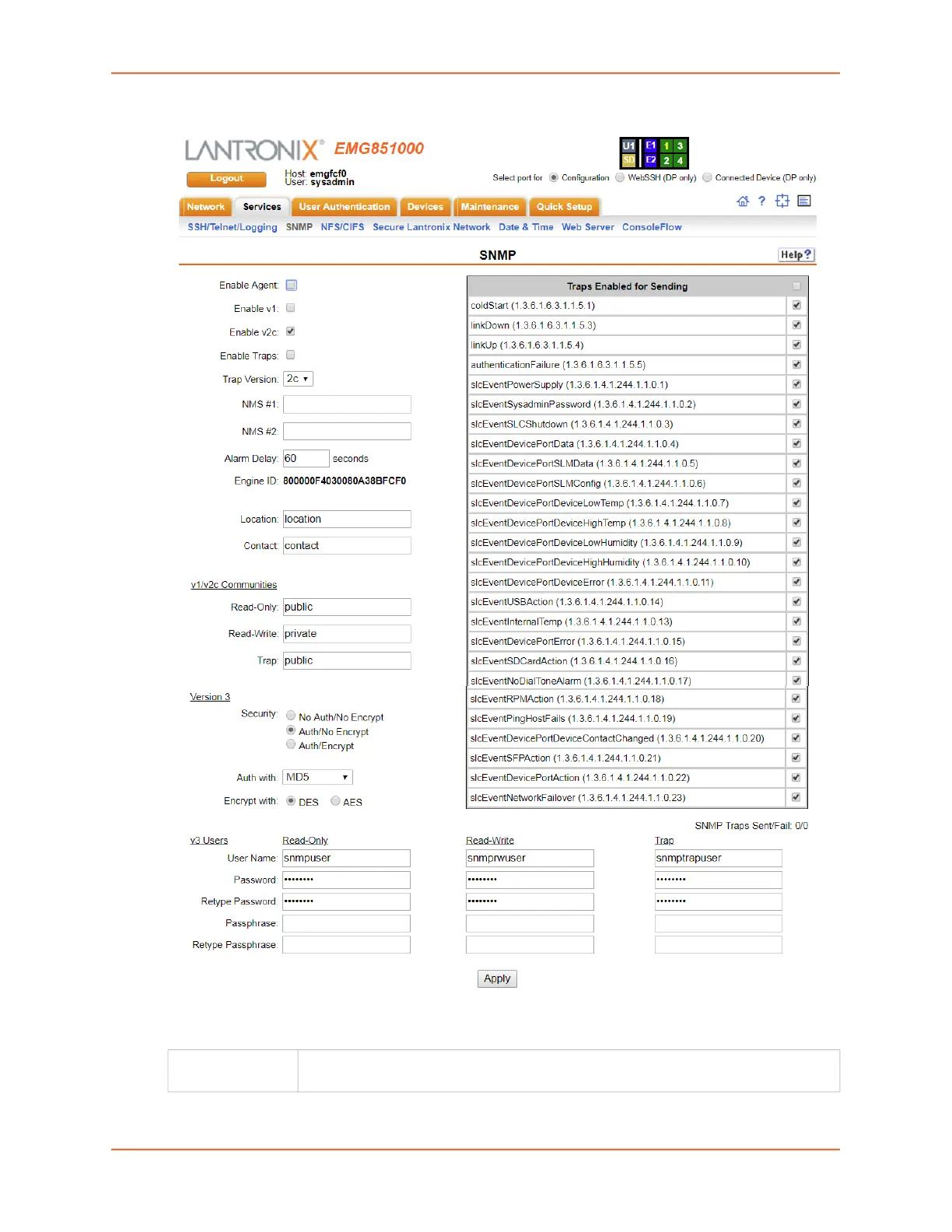Click the Logout button
The image size is (952, 1232).
[226, 179]
